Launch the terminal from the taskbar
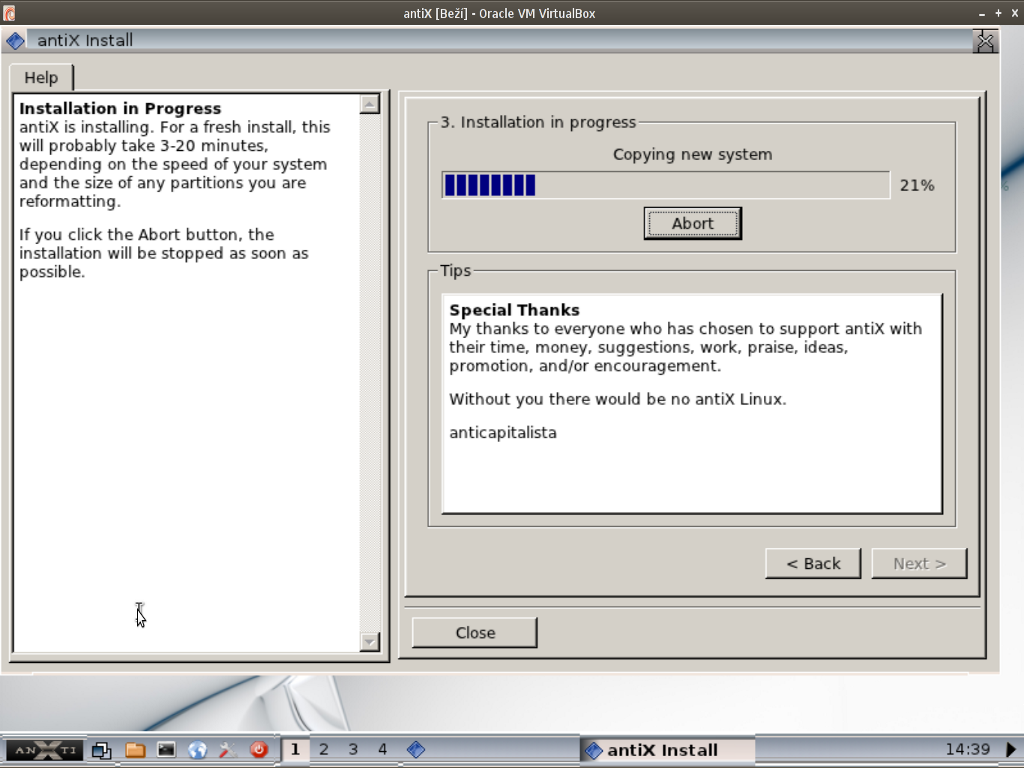The image size is (1024, 768). click(166, 750)
